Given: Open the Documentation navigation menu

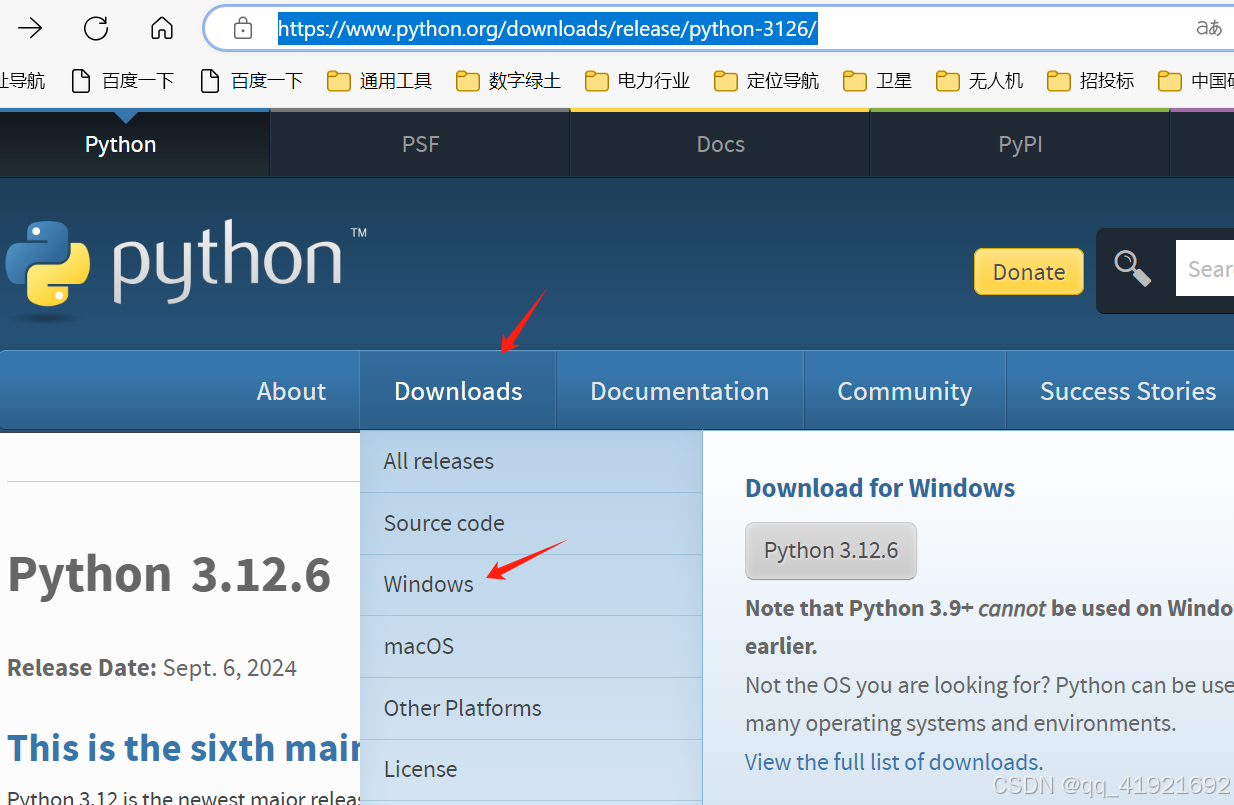Looking at the screenshot, I should coord(680,391).
